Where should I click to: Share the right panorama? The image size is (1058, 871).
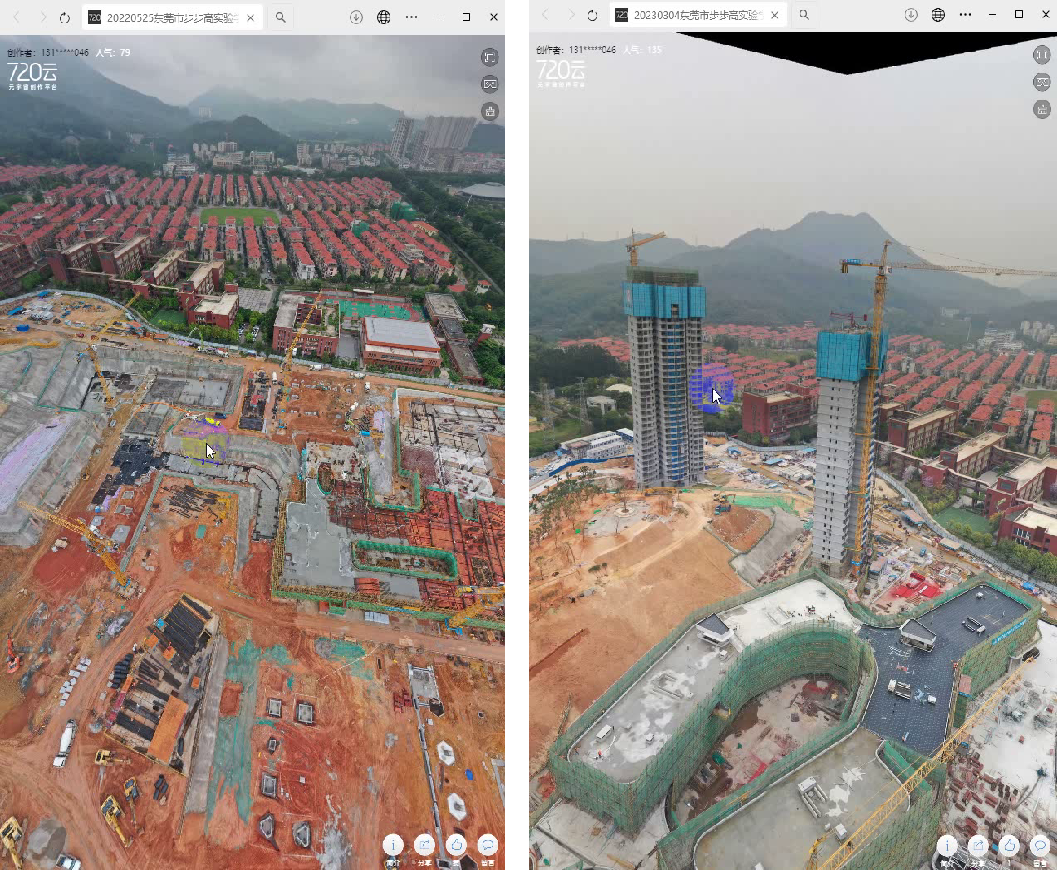click(977, 846)
